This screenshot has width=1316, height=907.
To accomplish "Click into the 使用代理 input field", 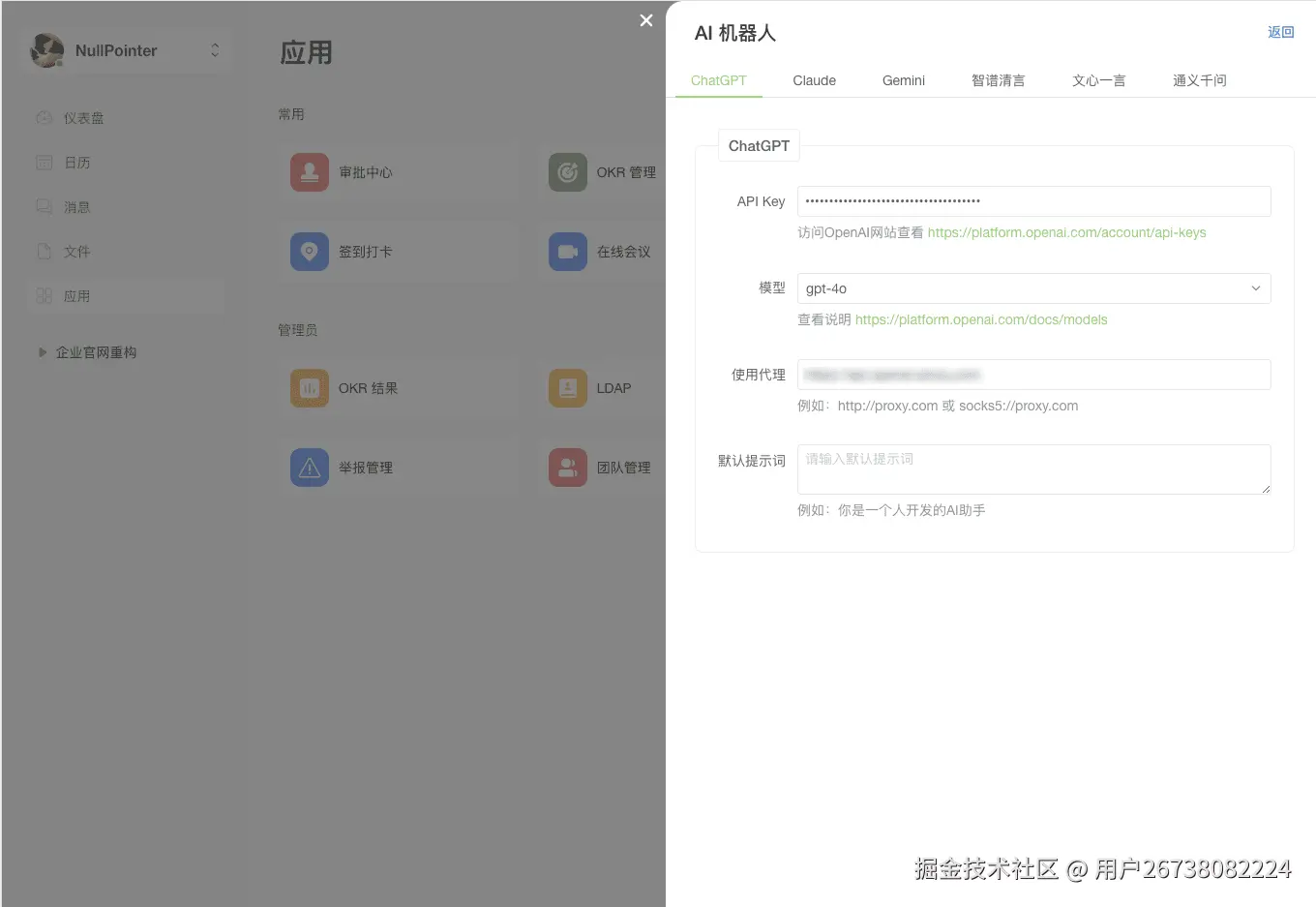I will [x=1033, y=375].
